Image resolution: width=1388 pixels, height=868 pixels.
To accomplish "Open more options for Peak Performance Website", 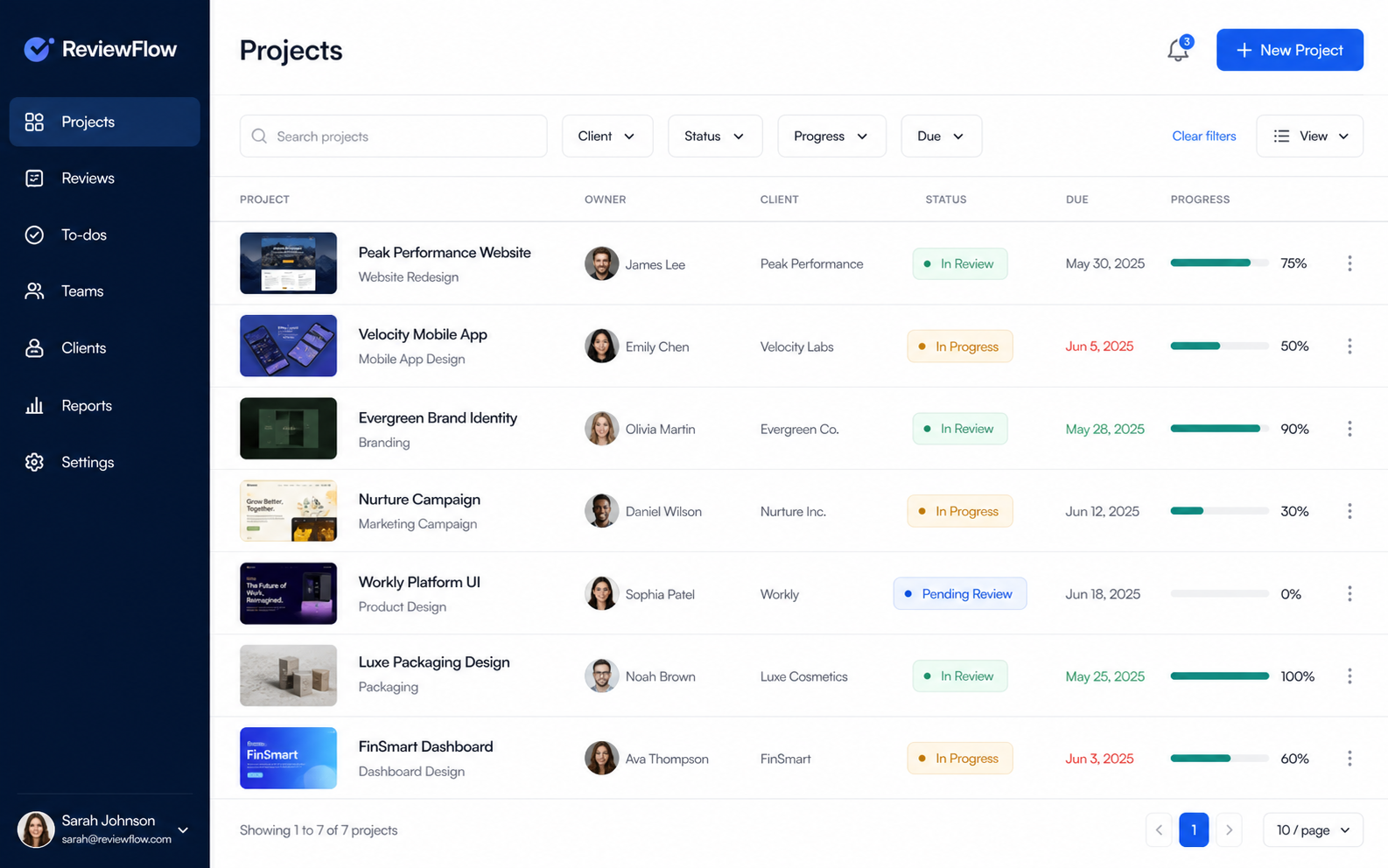I will click(x=1349, y=263).
